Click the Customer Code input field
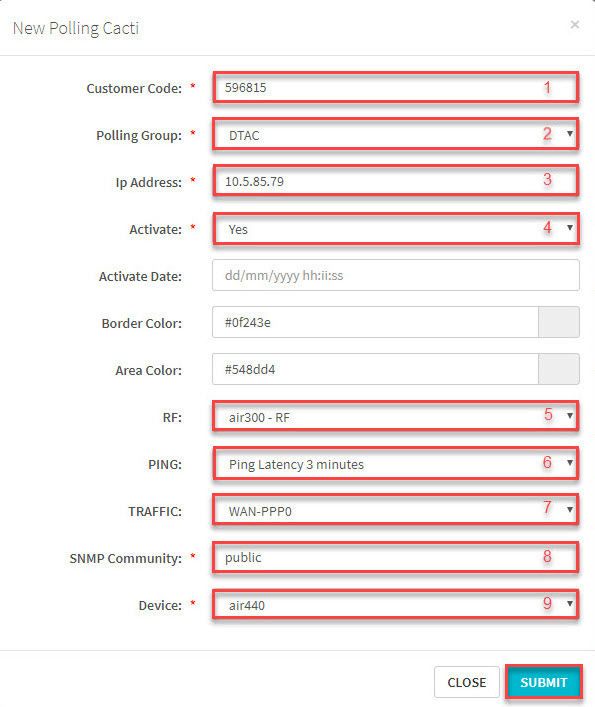Image resolution: width=595 pixels, height=707 pixels. (x=396, y=87)
